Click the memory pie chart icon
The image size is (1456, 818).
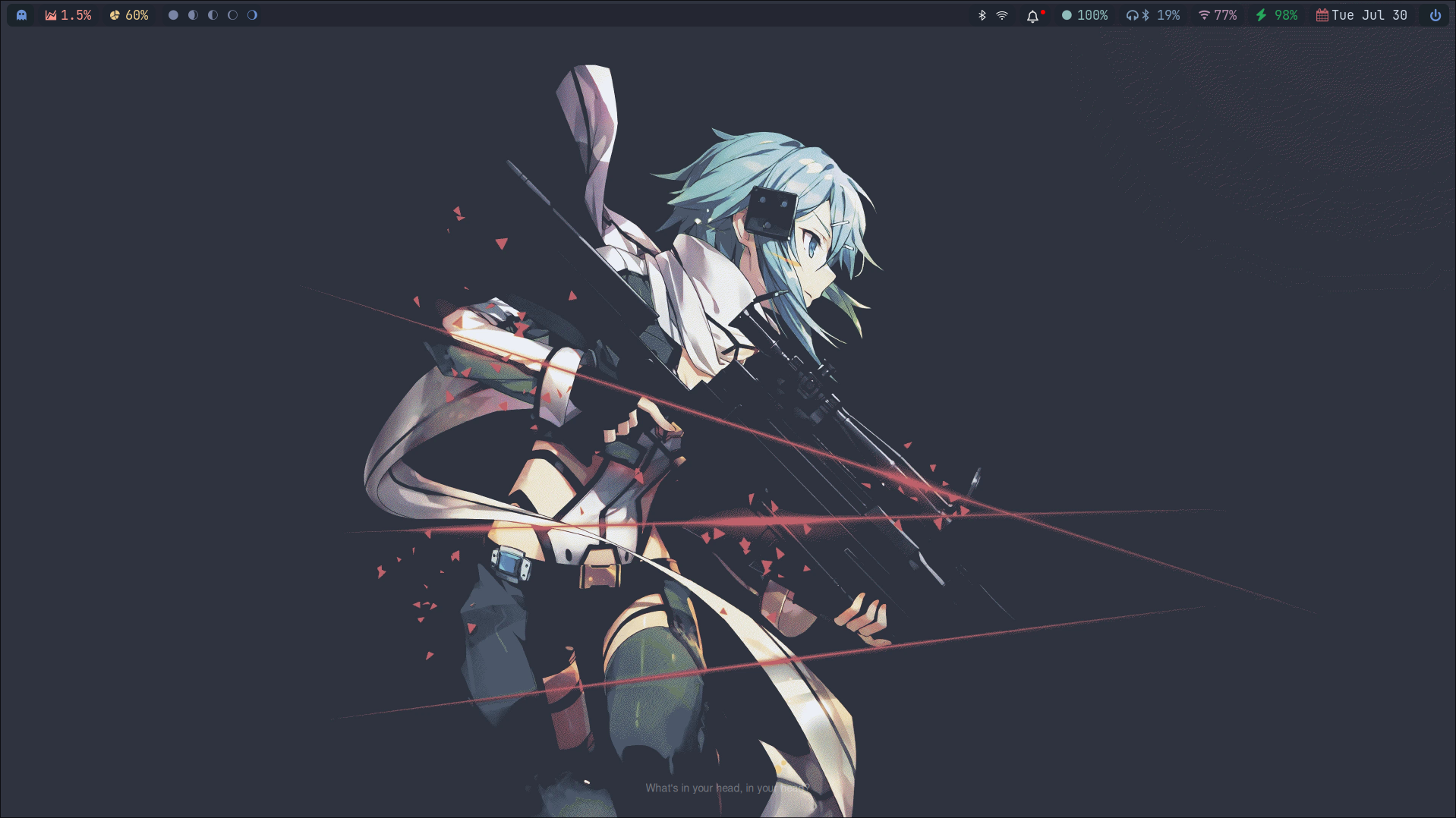tap(115, 15)
